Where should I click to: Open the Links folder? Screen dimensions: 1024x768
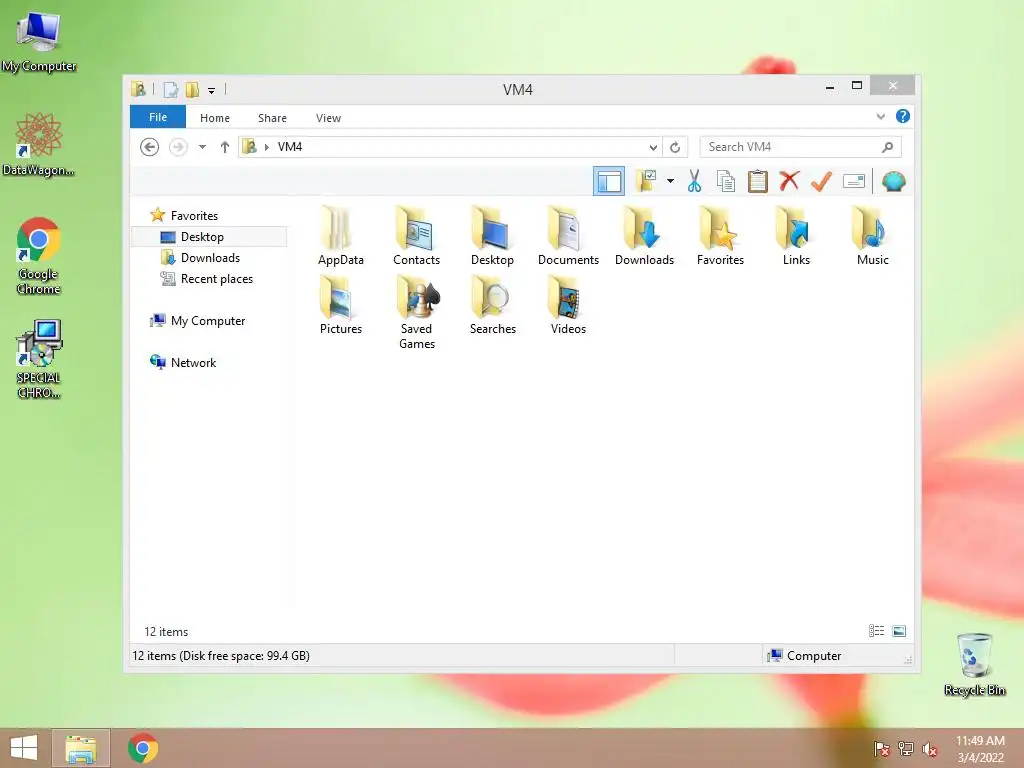pos(796,236)
